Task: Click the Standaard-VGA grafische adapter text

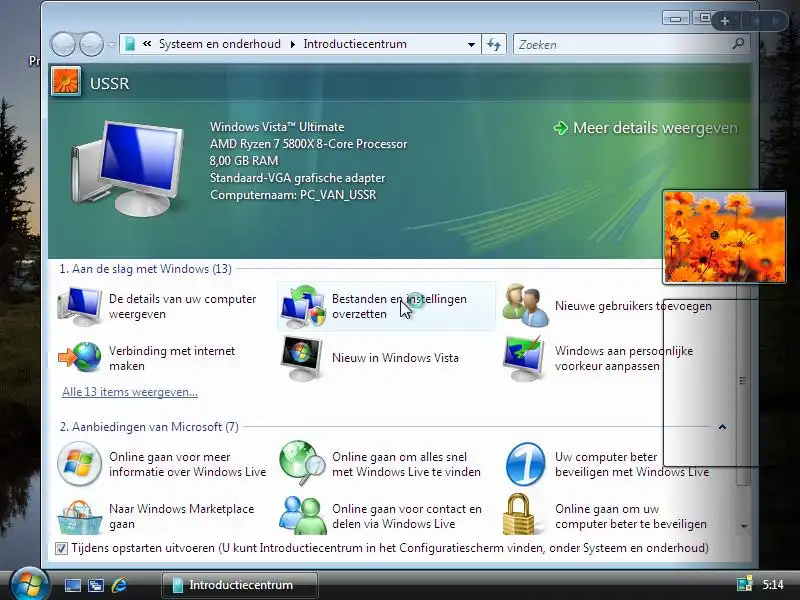Action: pos(297,178)
